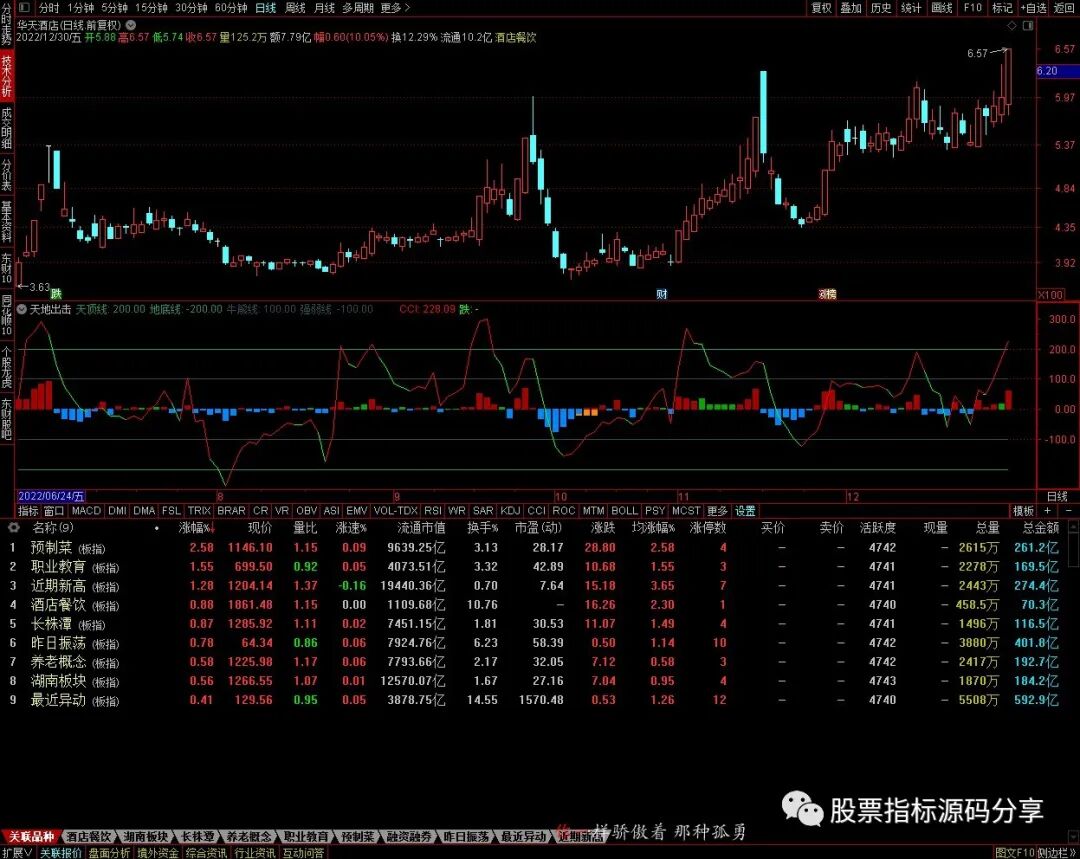Switch chart to 15分钟 period
The width and height of the screenshot is (1080, 859).
pyautogui.click(x=151, y=8)
